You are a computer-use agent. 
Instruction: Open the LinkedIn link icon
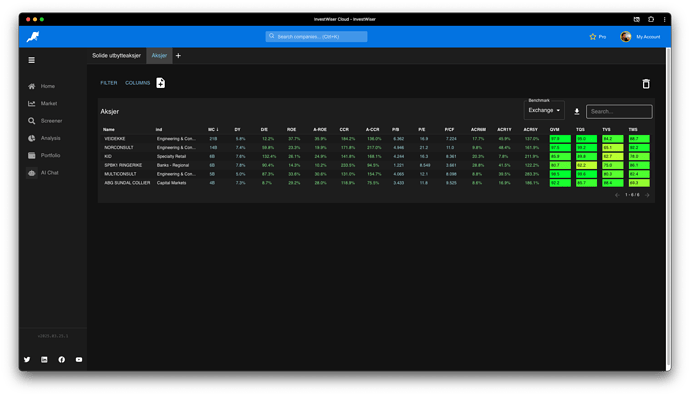pyautogui.click(x=44, y=359)
